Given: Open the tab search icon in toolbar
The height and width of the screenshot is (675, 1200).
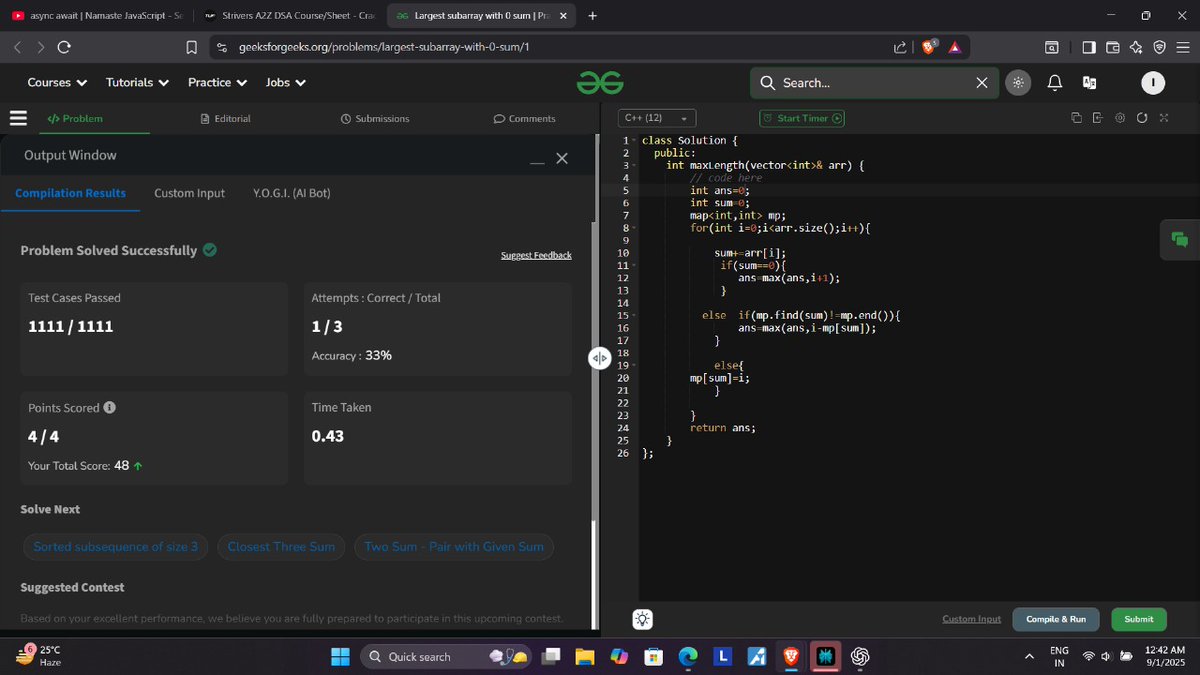Looking at the screenshot, I should coord(1052,47).
